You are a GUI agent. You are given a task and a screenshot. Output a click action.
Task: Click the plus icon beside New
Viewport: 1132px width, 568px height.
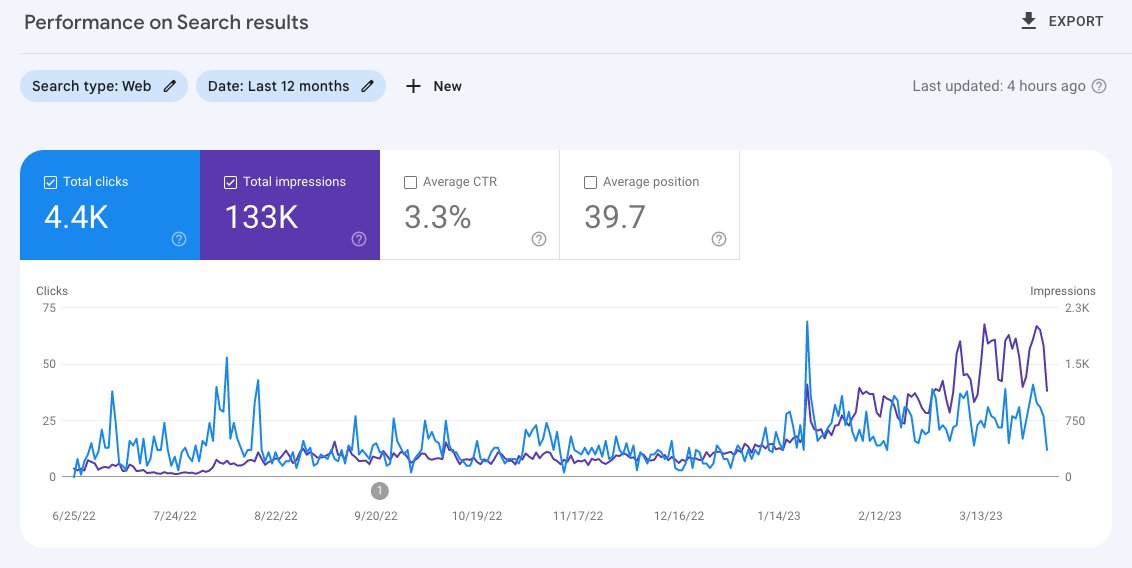(x=413, y=86)
